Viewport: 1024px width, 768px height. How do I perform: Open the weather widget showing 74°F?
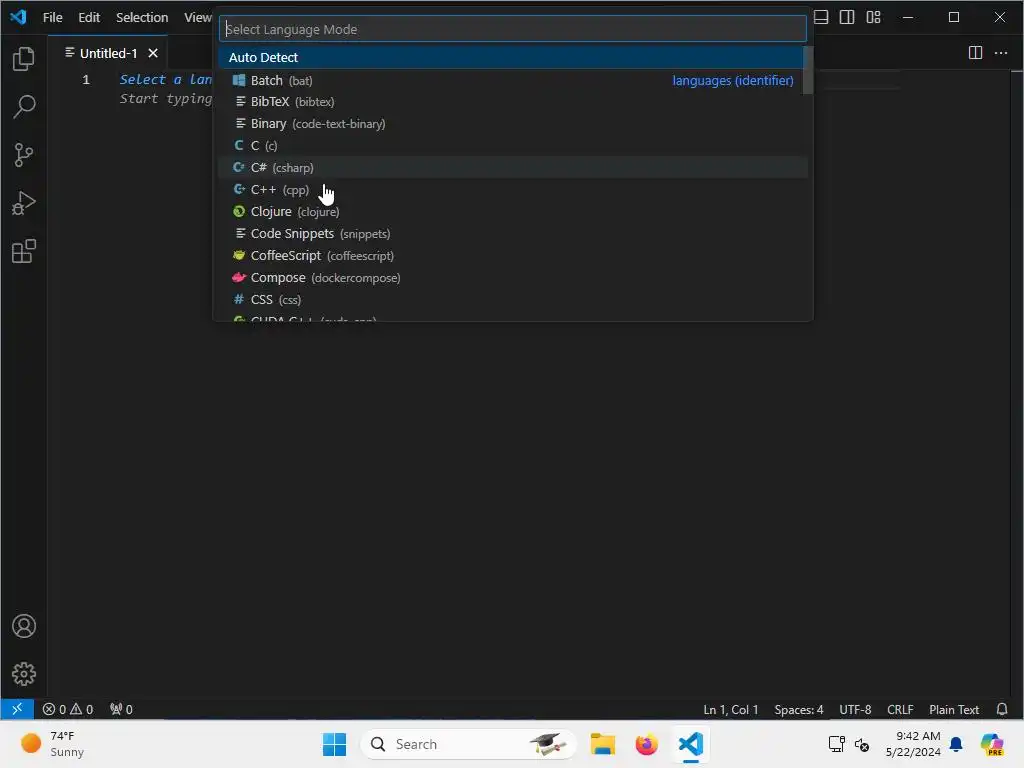52,744
